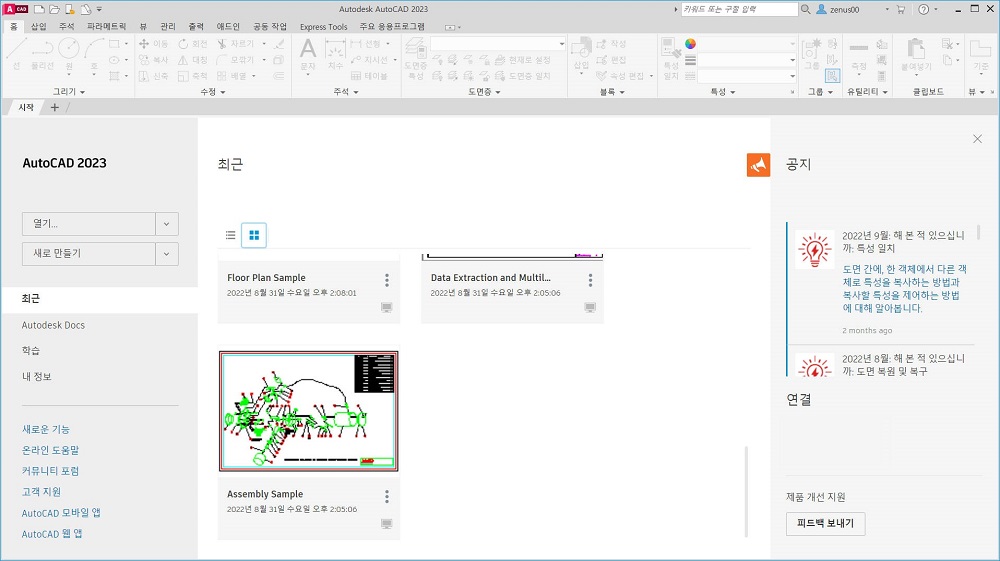This screenshot has width=1000, height=561.
Task: Click the Send Feedback (피드백 보내기) button
Action: [x=825, y=523]
